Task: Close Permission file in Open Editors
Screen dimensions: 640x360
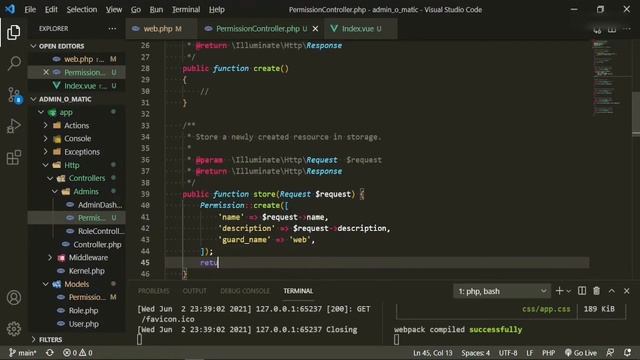Action: coord(46,72)
